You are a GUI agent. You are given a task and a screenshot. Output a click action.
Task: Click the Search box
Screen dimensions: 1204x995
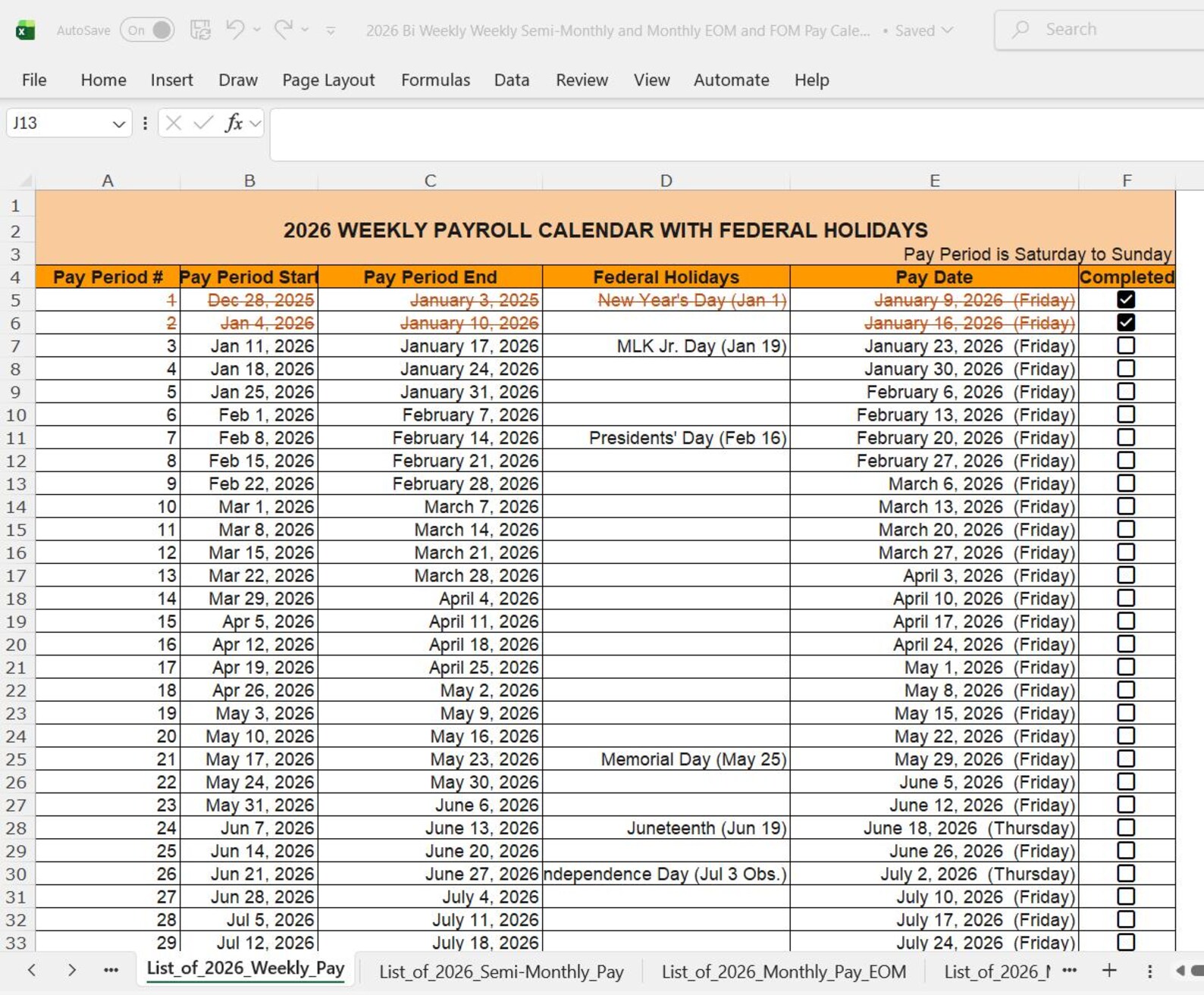click(1099, 30)
